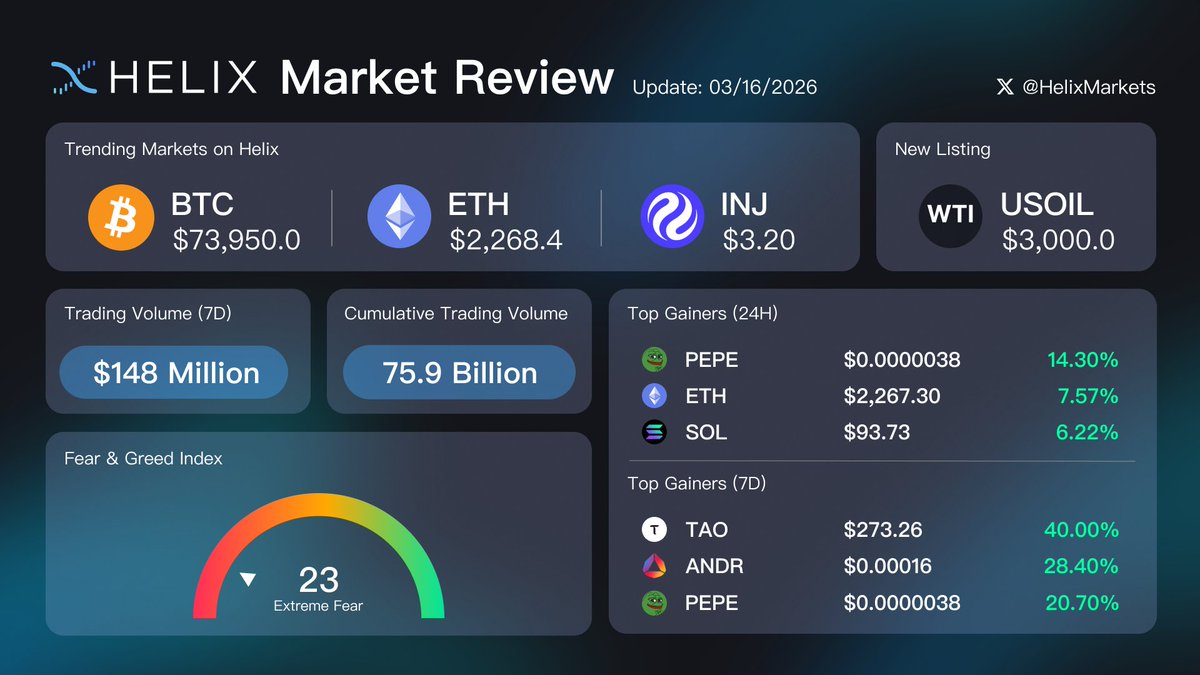The height and width of the screenshot is (675, 1200).
Task: Click the ETH label in Trending Markets
Action: pos(478,205)
